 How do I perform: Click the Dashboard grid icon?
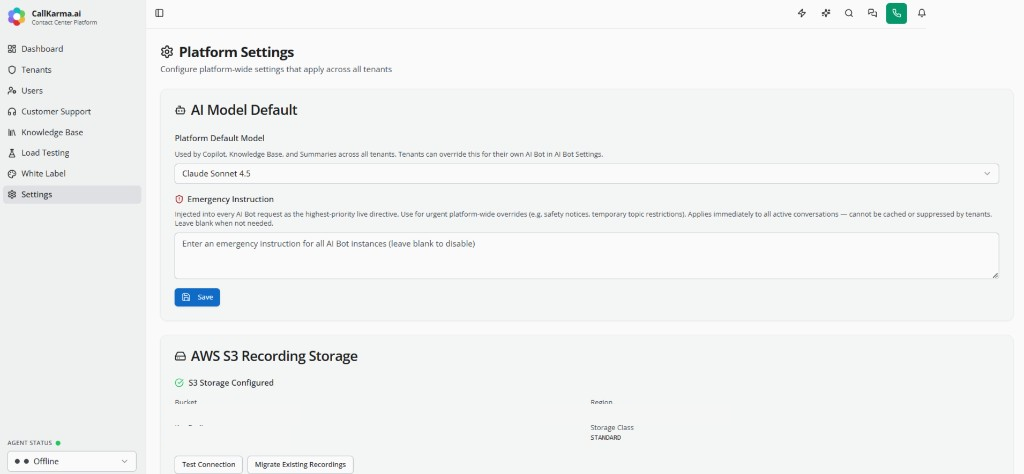point(12,49)
